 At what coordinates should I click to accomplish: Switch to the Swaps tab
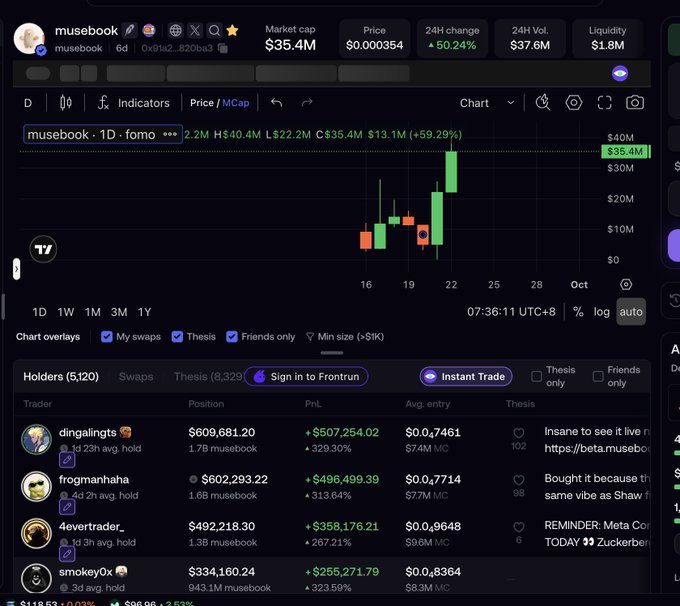(136, 377)
